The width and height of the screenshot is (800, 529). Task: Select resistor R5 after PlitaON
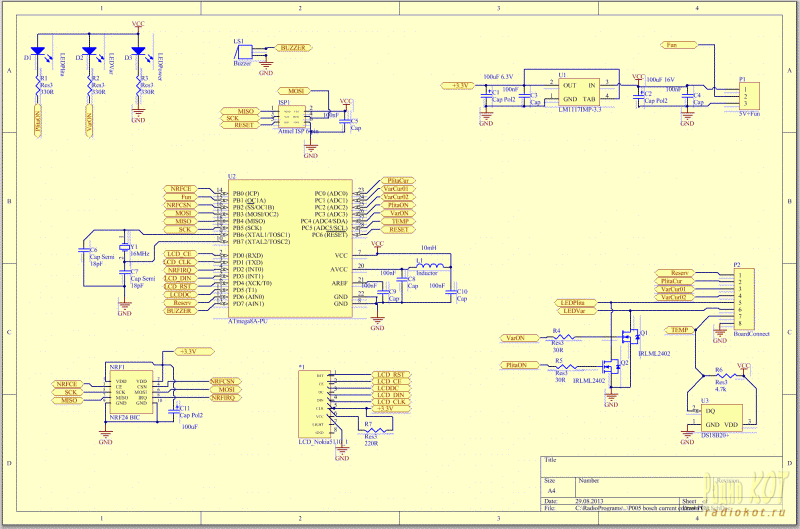566,366
